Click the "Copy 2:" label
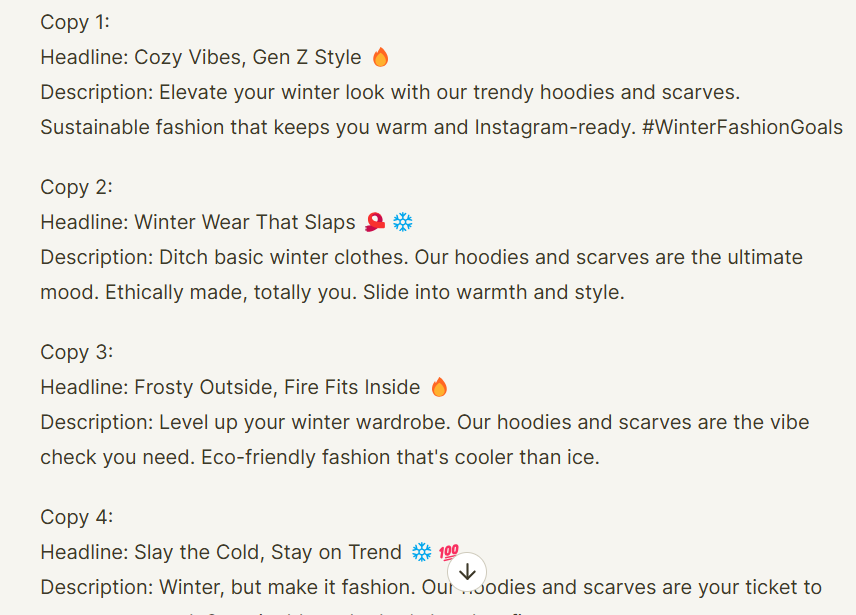This screenshot has height=615, width=856. tap(77, 187)
